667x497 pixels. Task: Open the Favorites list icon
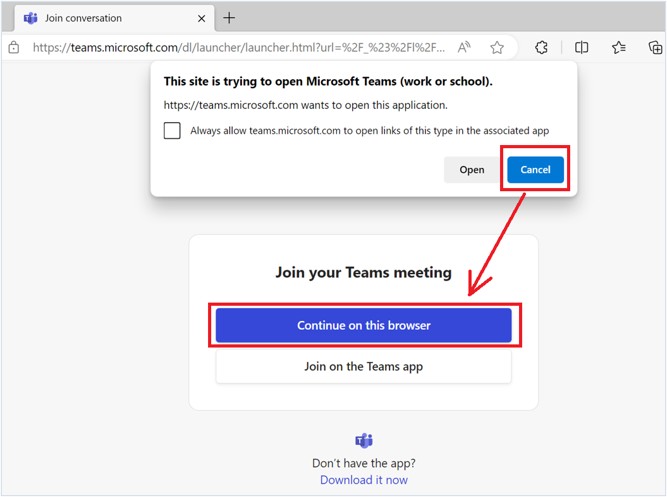click(x=619, y=47)
